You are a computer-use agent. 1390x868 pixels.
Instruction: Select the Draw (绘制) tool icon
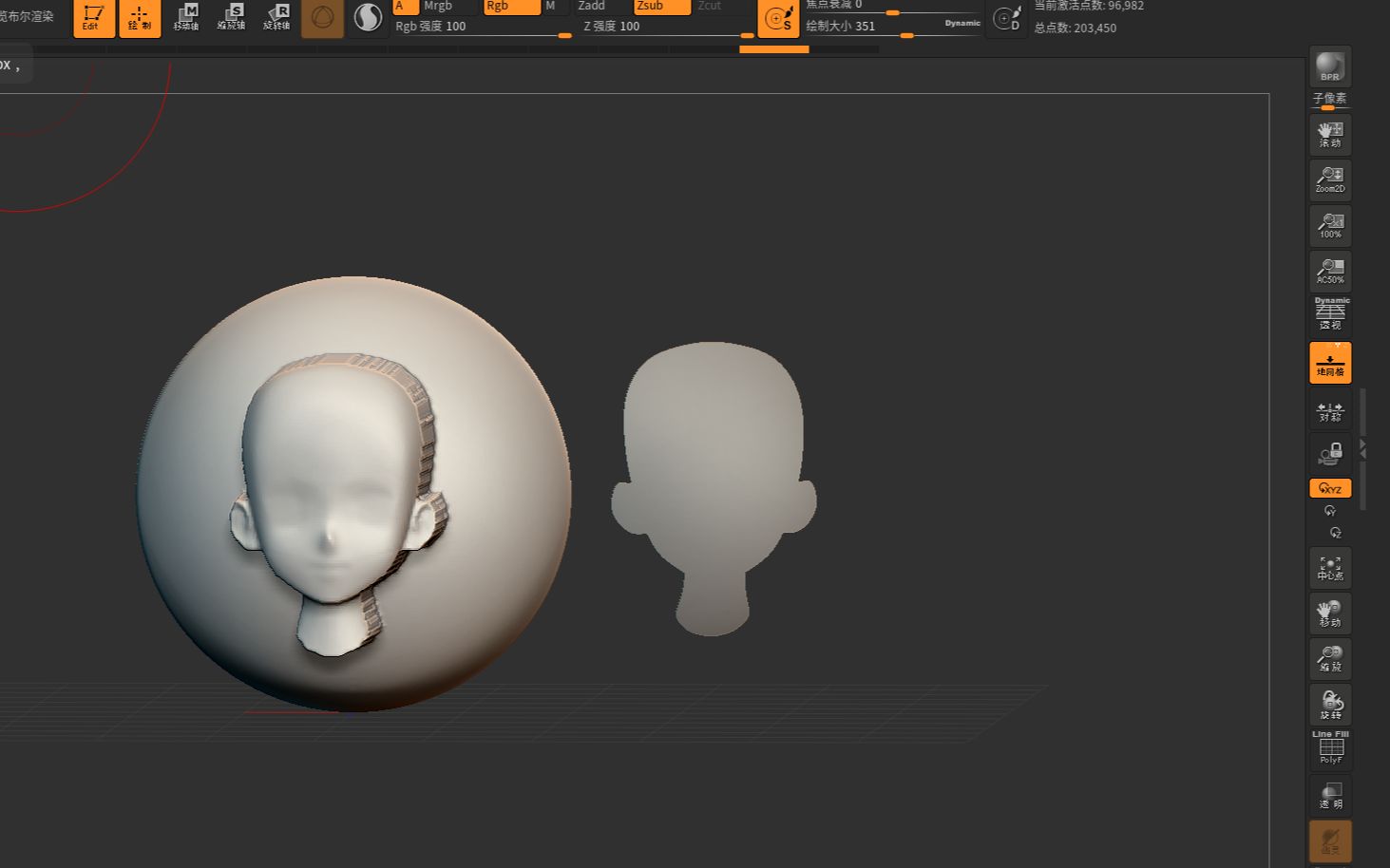tap(139, 19)
